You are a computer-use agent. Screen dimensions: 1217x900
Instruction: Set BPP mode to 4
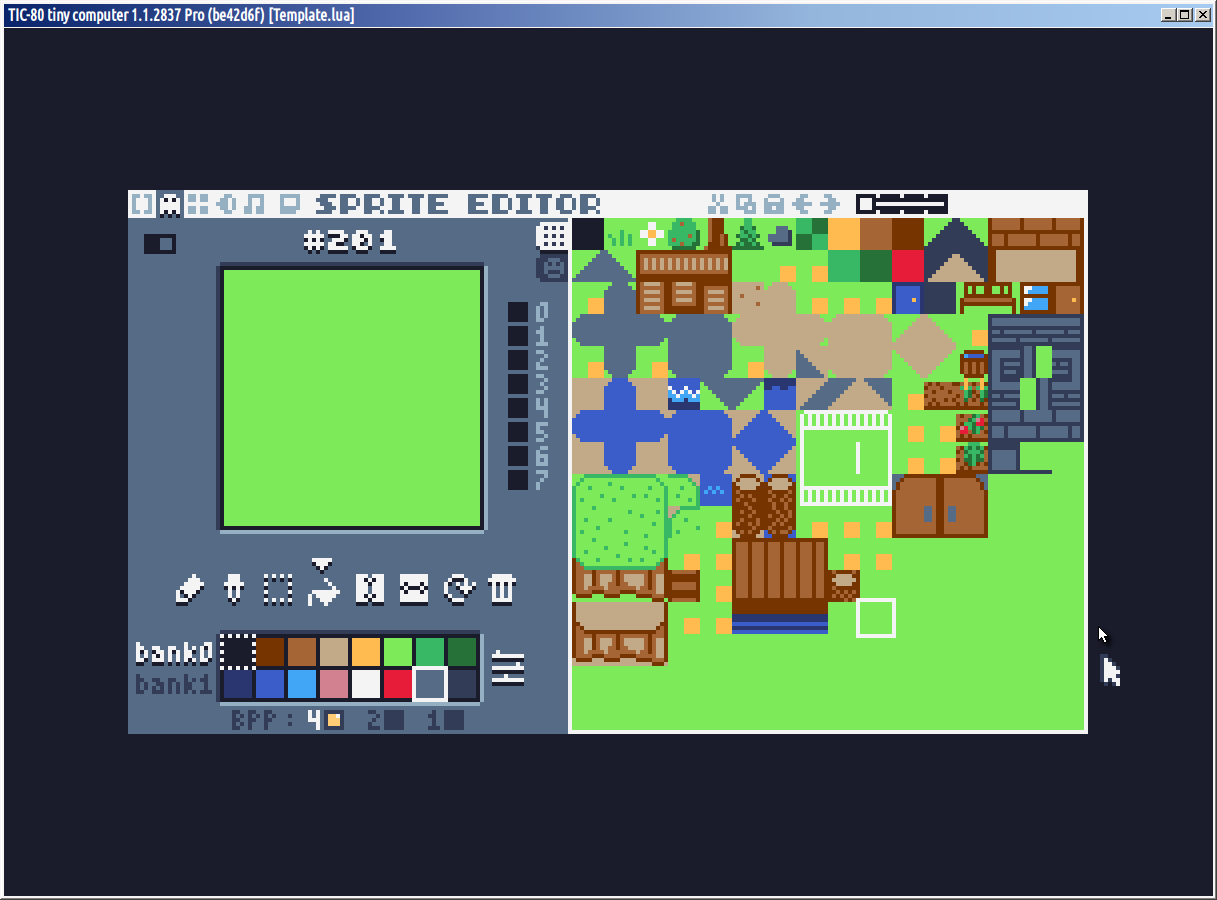click(325, 720)
